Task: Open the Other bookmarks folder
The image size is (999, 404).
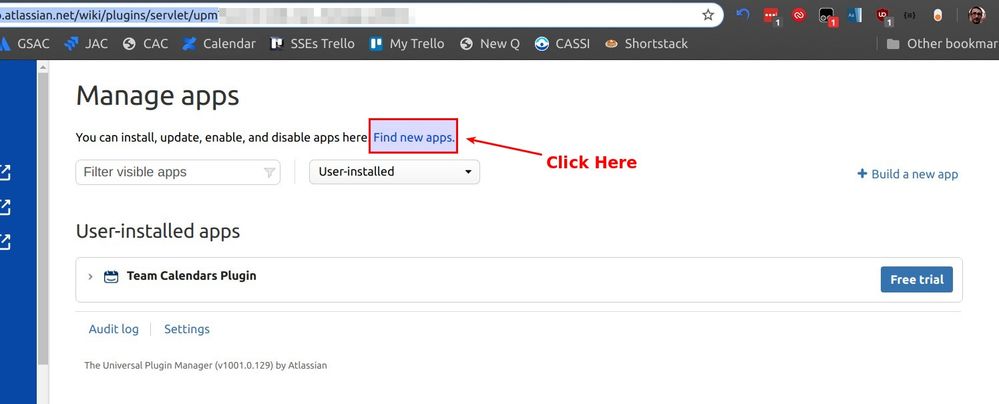Action: [942, 43]
